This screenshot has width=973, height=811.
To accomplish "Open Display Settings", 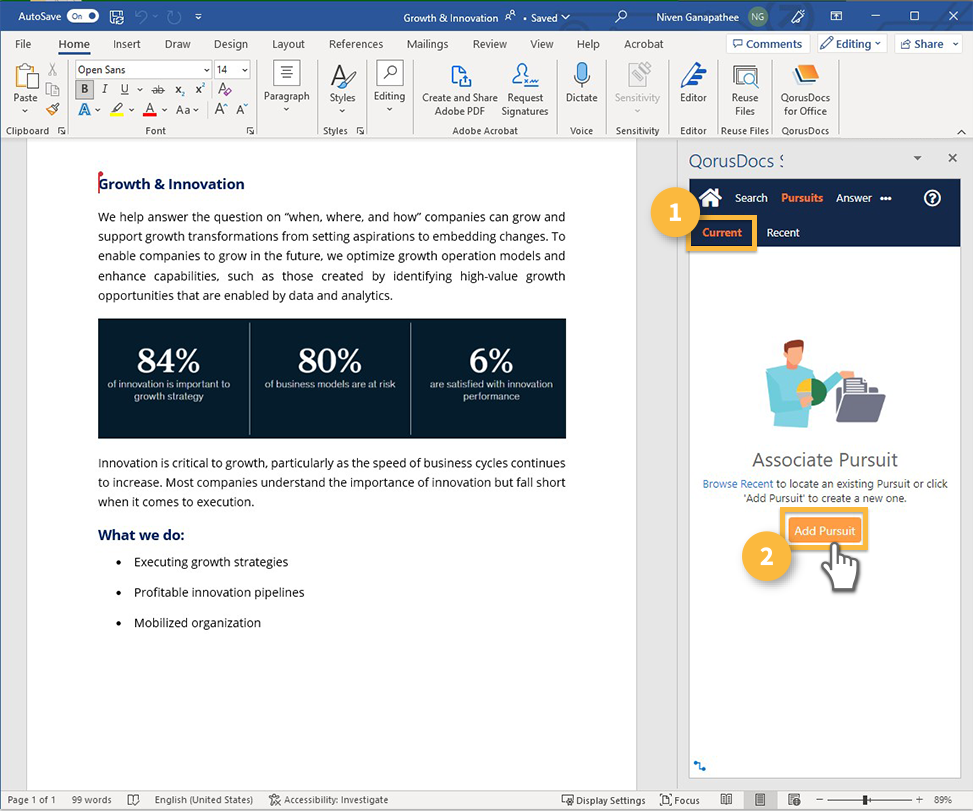I will pyautogui.click(x=603, y=800).
